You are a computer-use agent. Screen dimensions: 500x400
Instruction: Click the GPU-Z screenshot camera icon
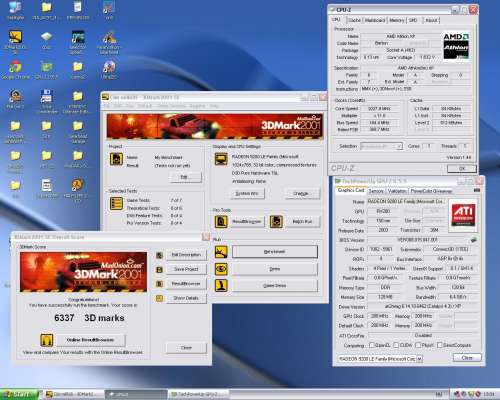pyautogui.click(x=477, y=191)
